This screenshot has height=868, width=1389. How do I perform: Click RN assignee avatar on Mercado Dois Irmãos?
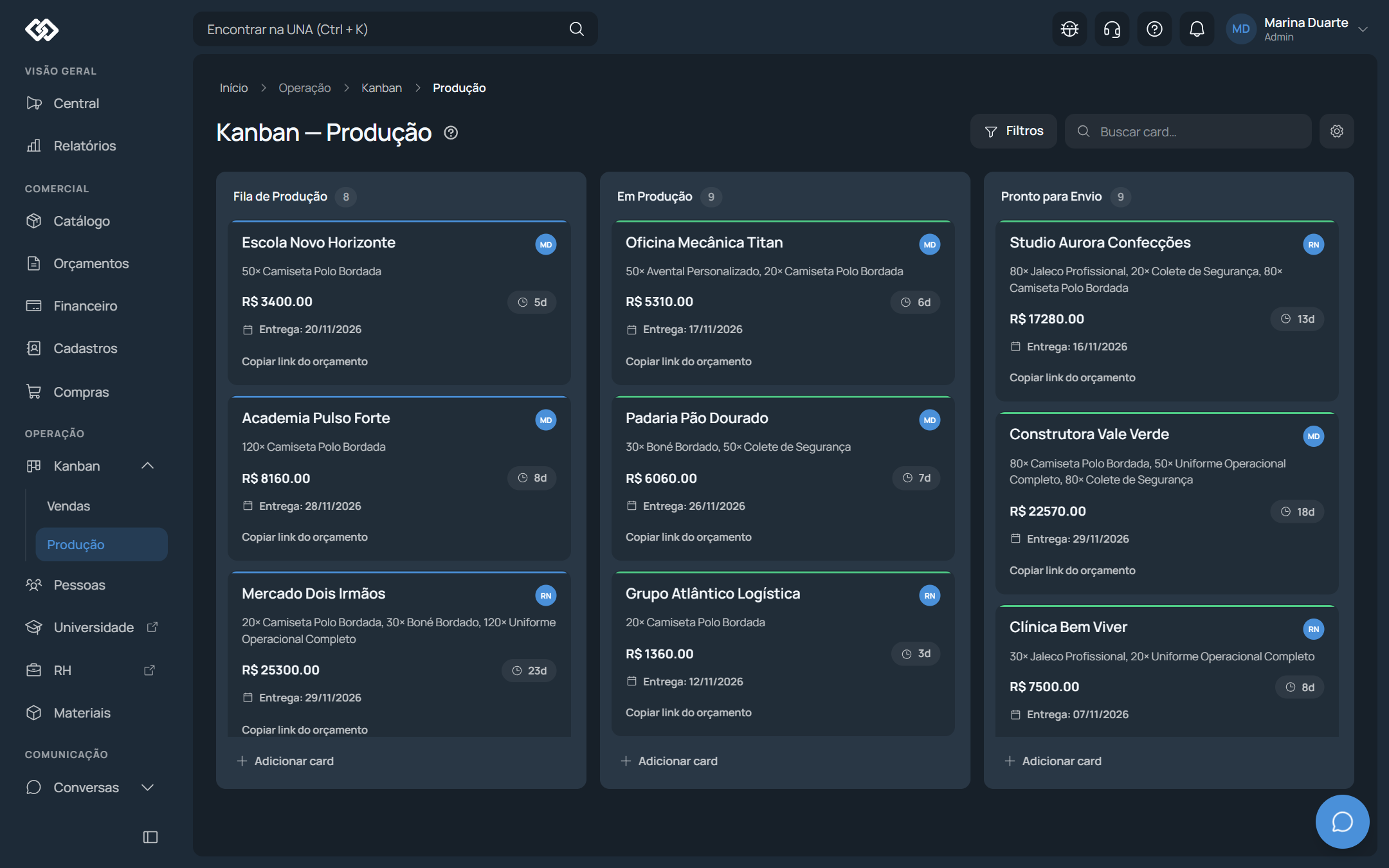[x=546, y=595]
